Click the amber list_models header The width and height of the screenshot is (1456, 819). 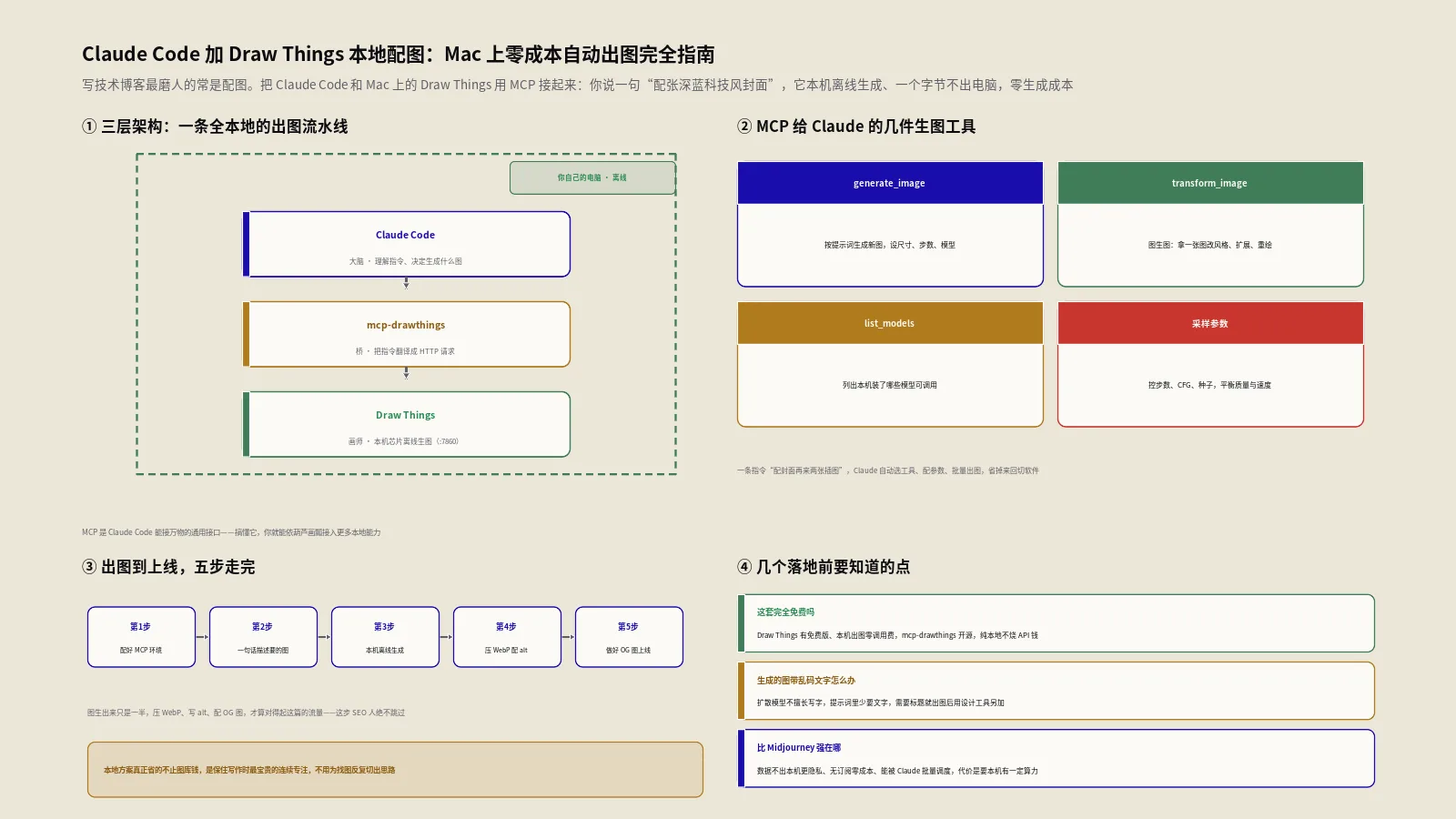coord(890,323)
